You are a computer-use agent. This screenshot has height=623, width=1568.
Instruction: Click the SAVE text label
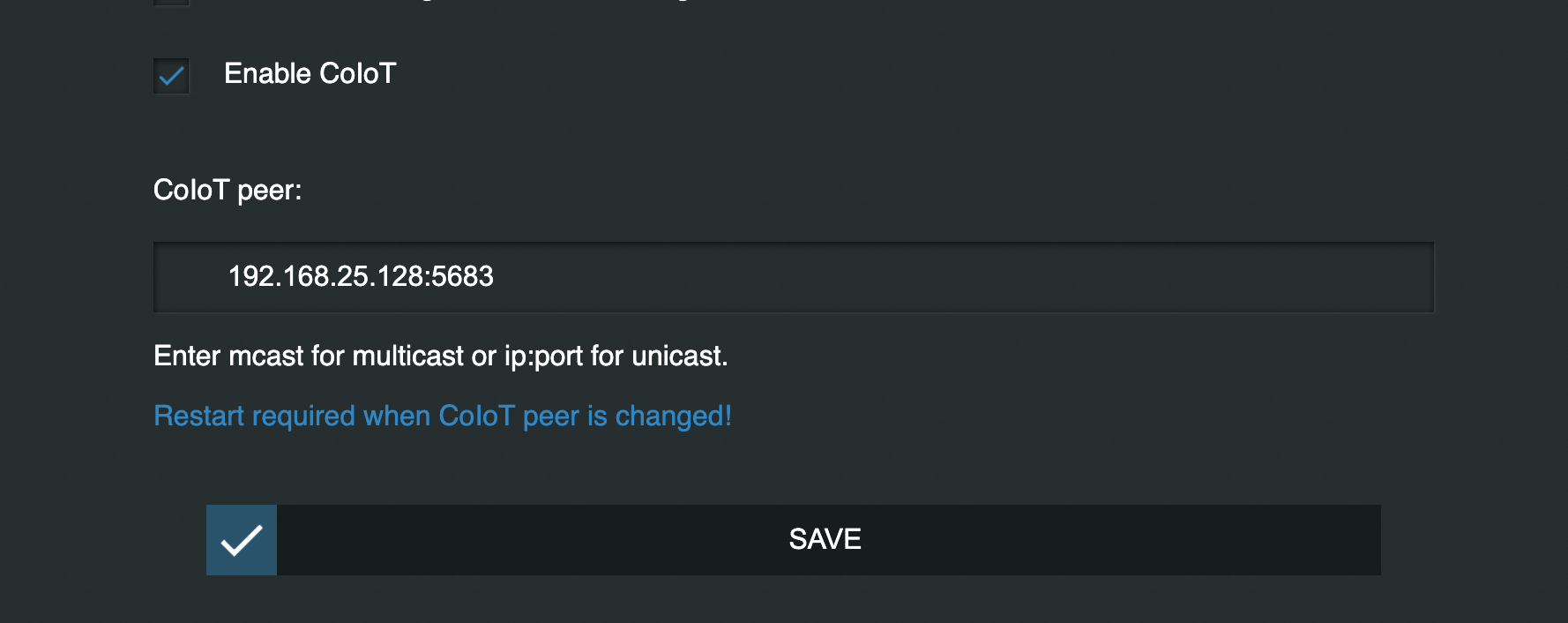click(825, 539)
